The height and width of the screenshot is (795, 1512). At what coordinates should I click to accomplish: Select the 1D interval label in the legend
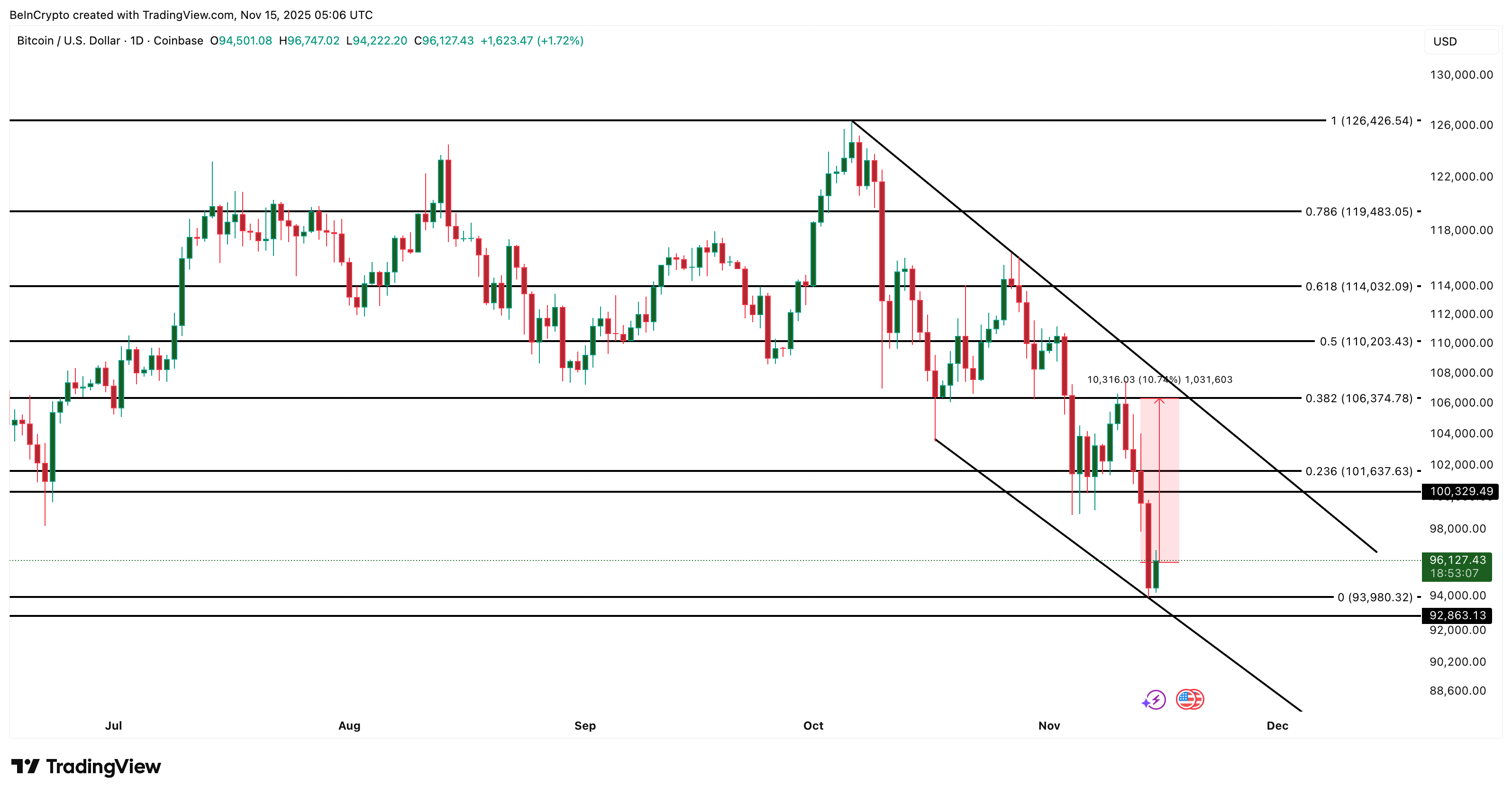(x=137, y=40)
